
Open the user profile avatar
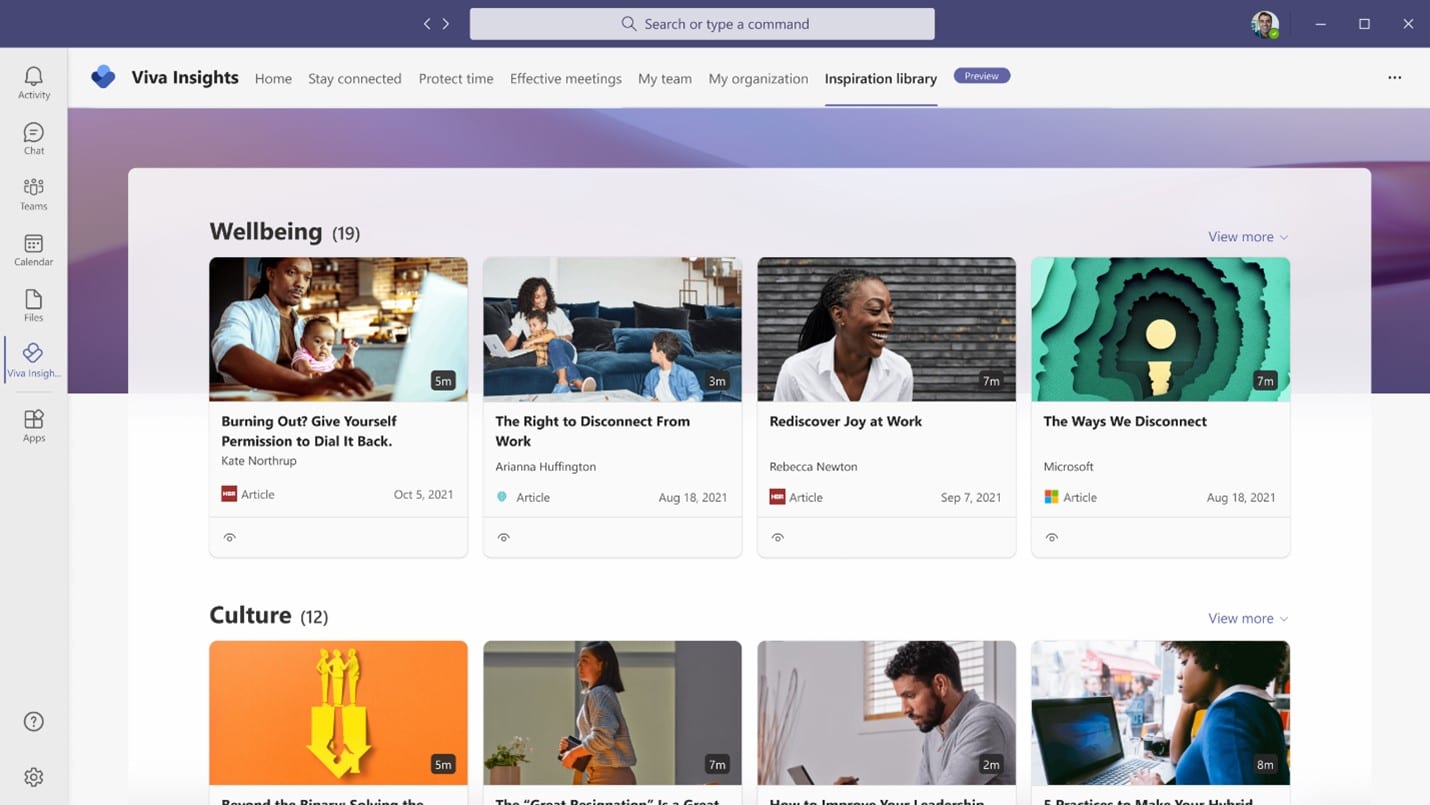click(1265, 24)
